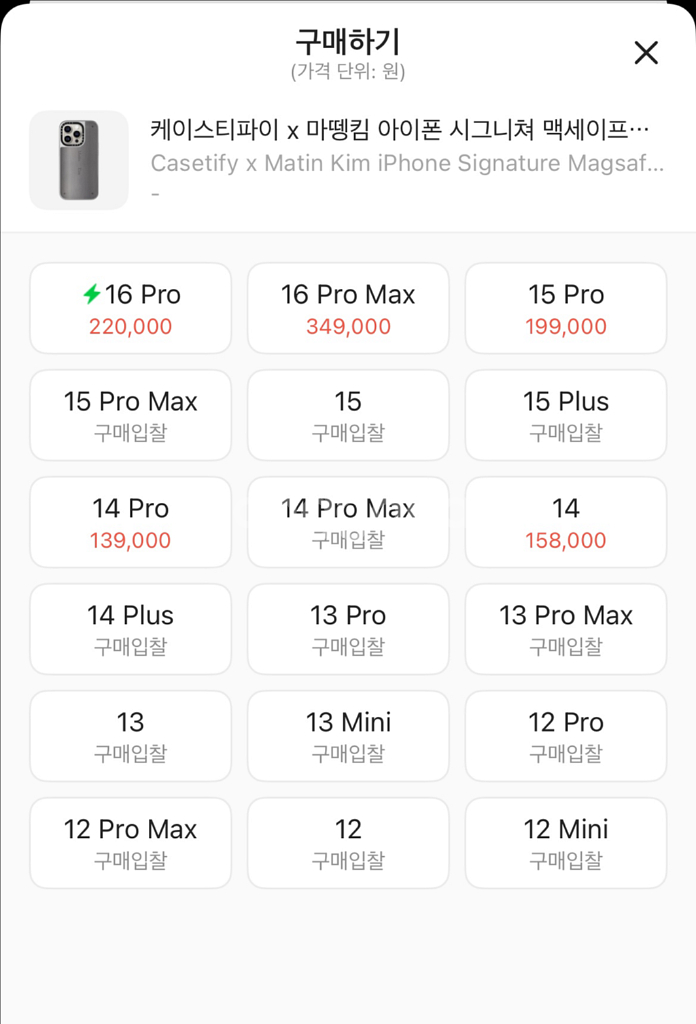This screenshot has height=1024, width=696.
Task: Choose 14 Pro for 139,000
Action: [x=131, y=523]
